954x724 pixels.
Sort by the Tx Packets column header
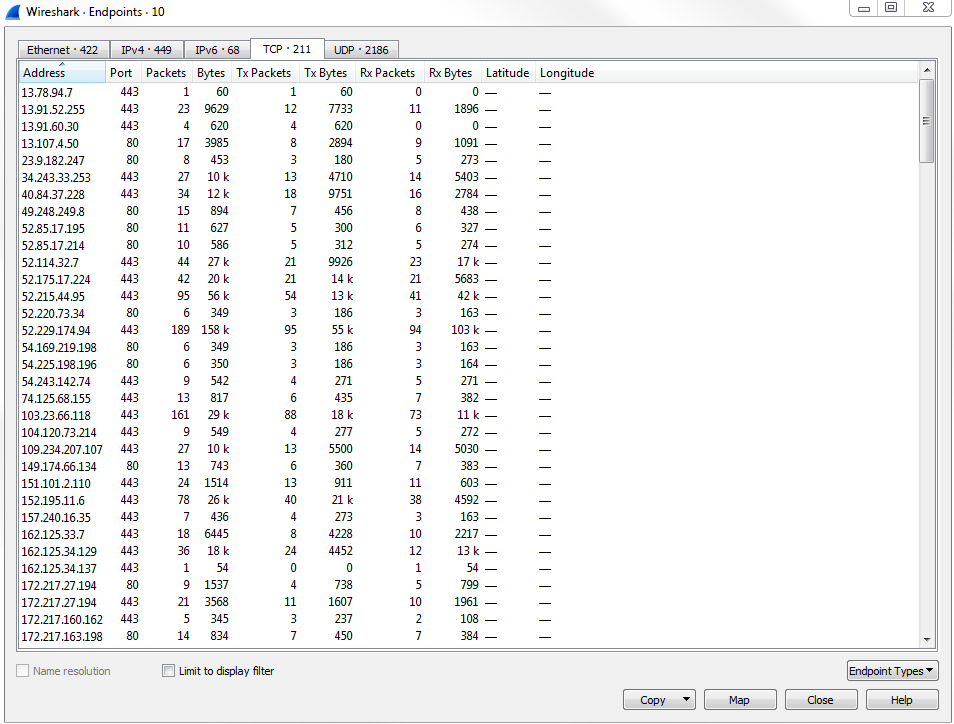pos(265,72)
